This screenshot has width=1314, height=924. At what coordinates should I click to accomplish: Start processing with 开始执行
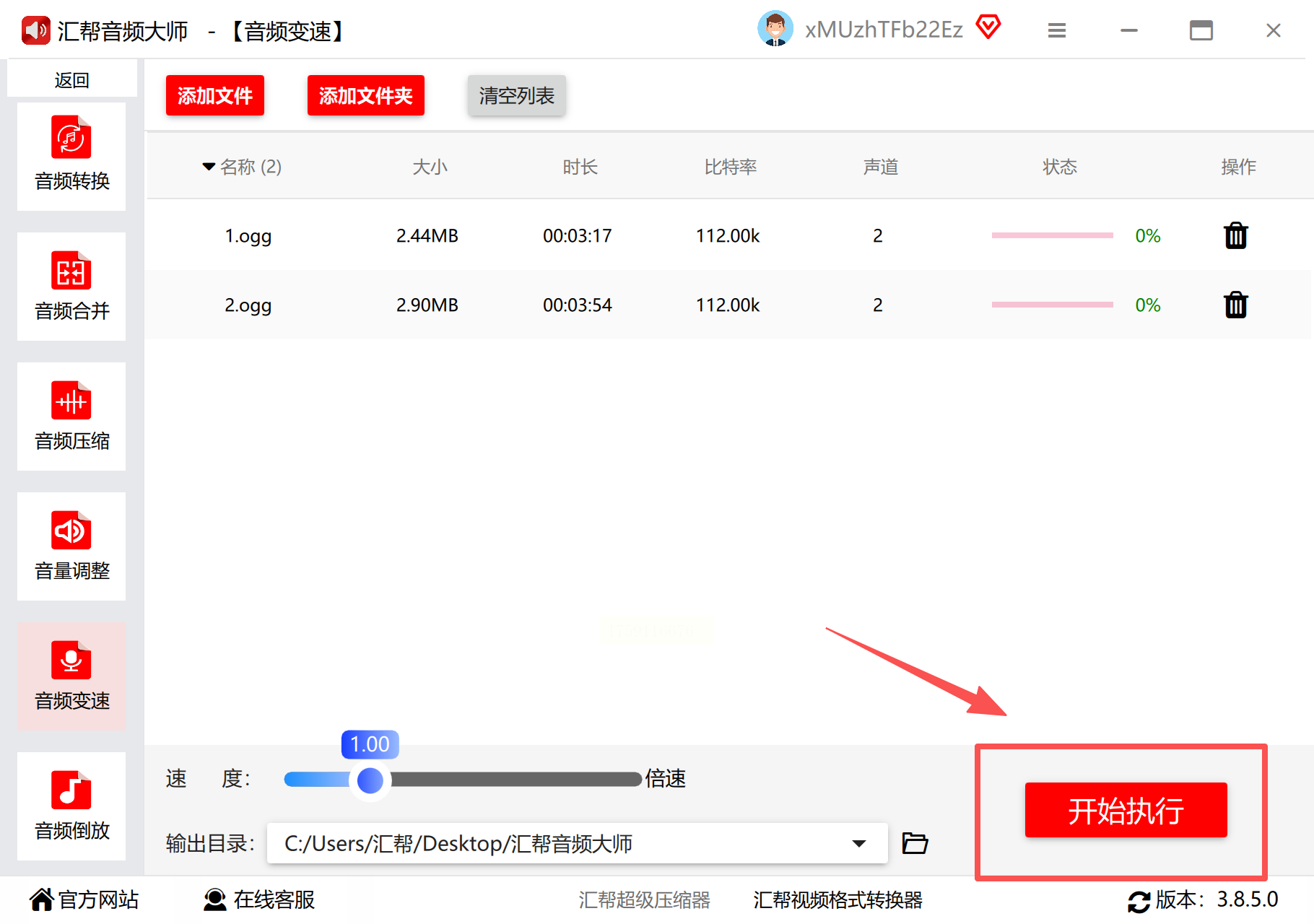[x=1126, y=811]
